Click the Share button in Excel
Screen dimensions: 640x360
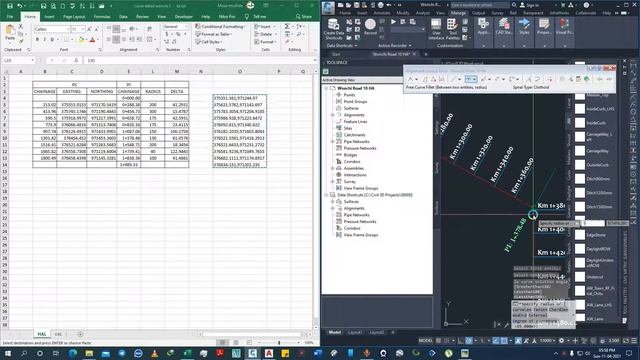(304, 17)
